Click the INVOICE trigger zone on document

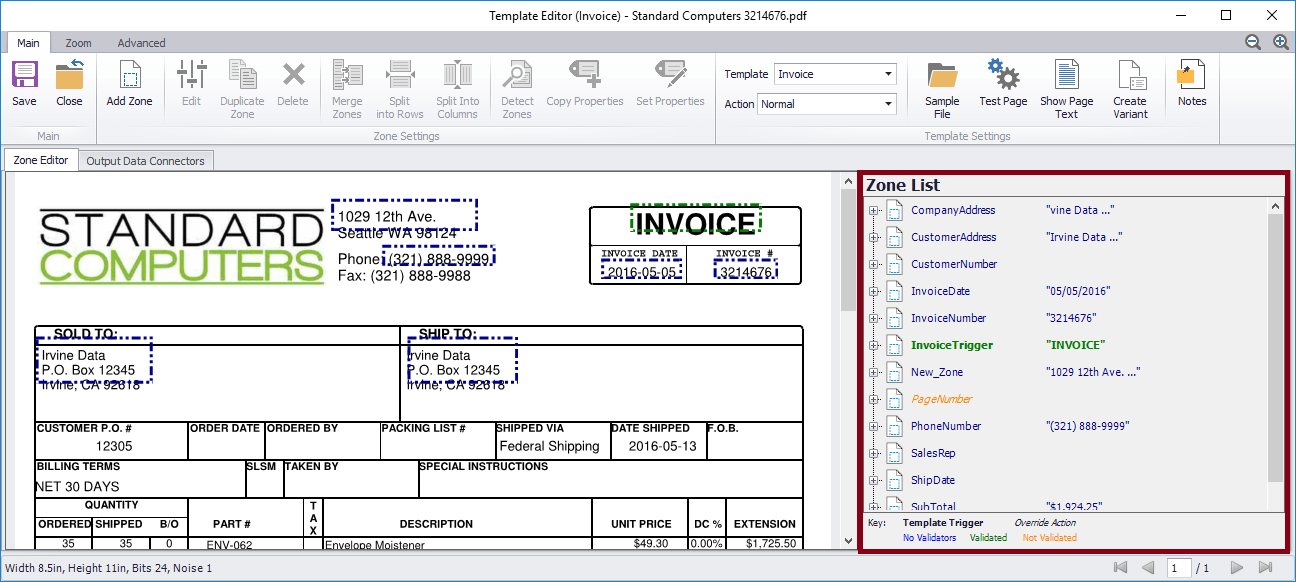click(696, 221)
